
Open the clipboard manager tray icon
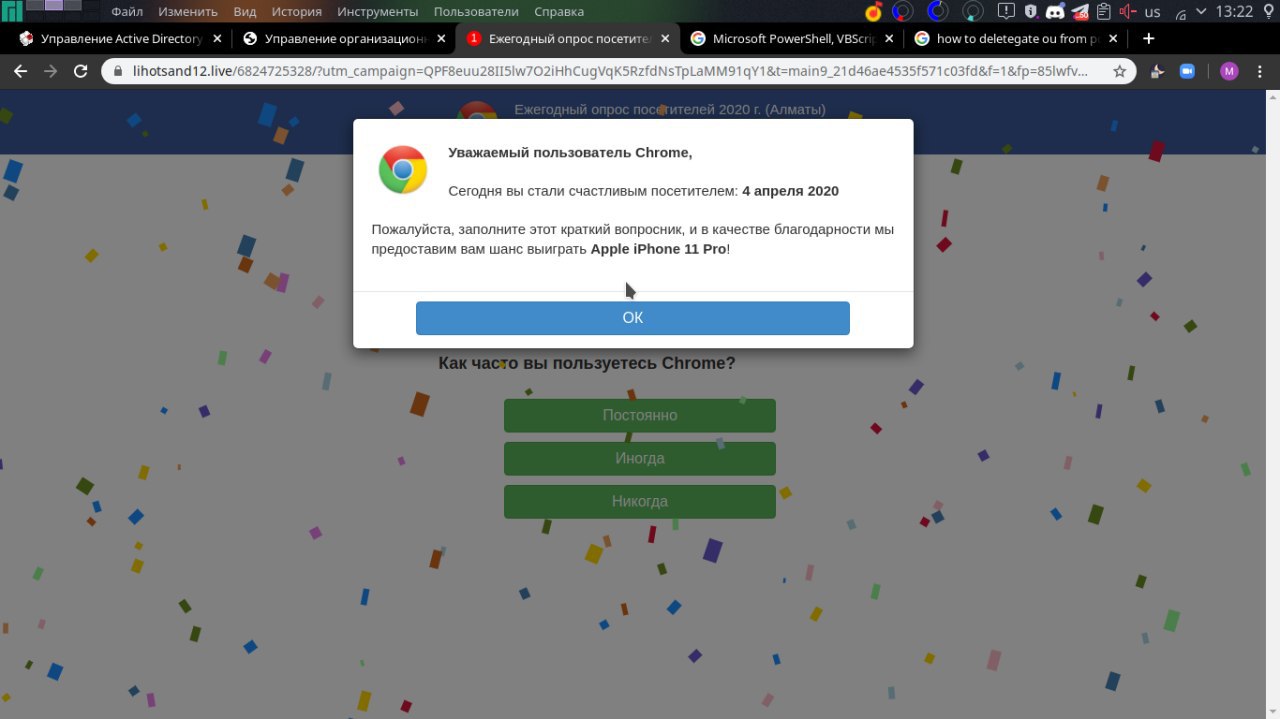1103,12
